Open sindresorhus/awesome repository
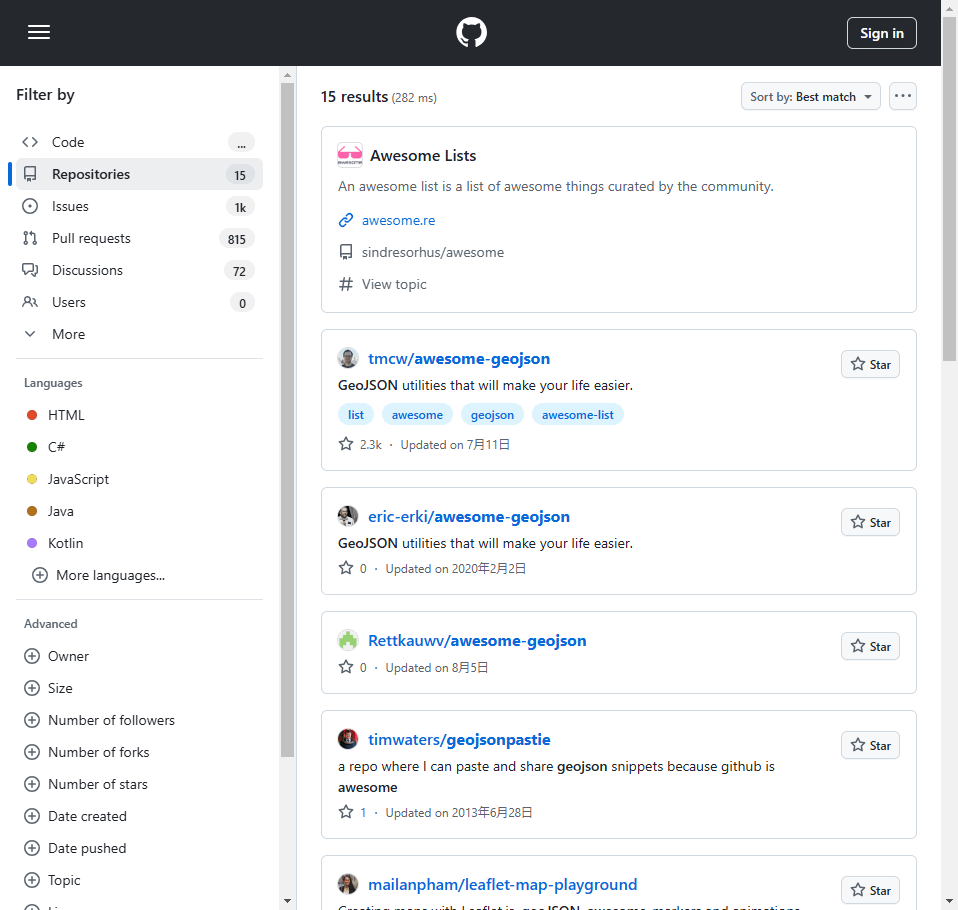 pyautogui.click(x=433, y=252)
